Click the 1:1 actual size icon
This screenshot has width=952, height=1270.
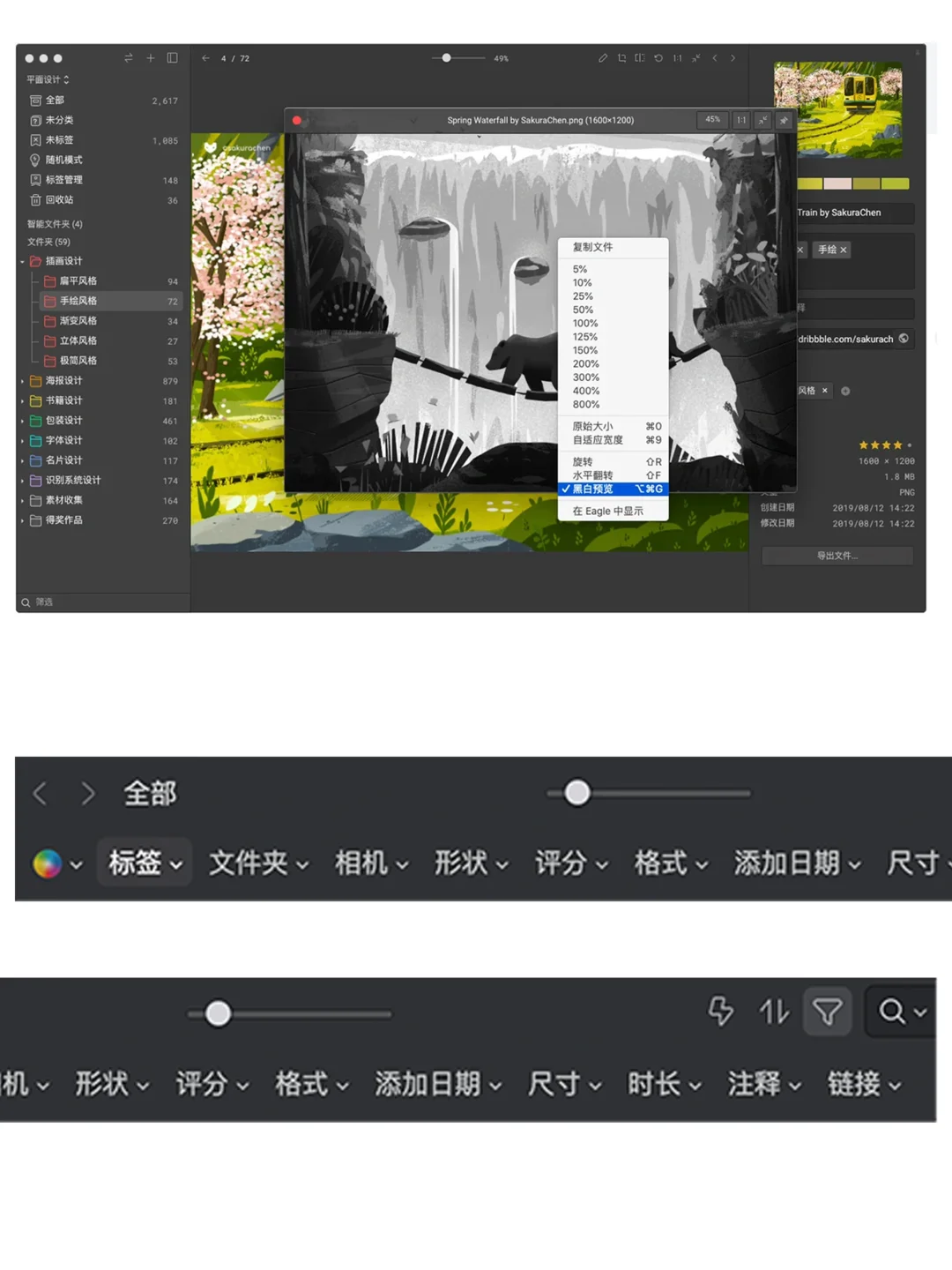tap(678, 57)
